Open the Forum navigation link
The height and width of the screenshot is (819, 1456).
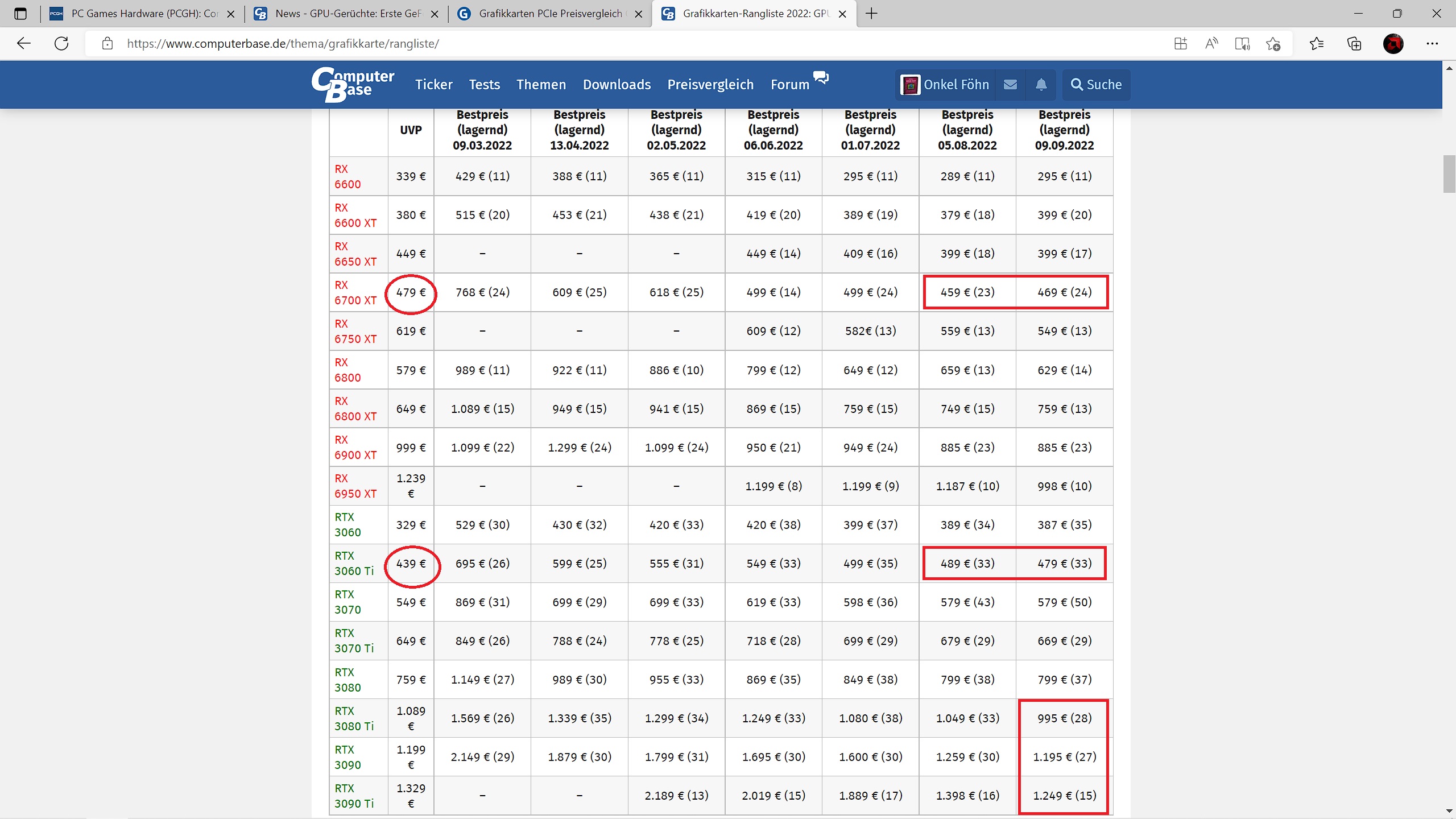coord(789,85)
